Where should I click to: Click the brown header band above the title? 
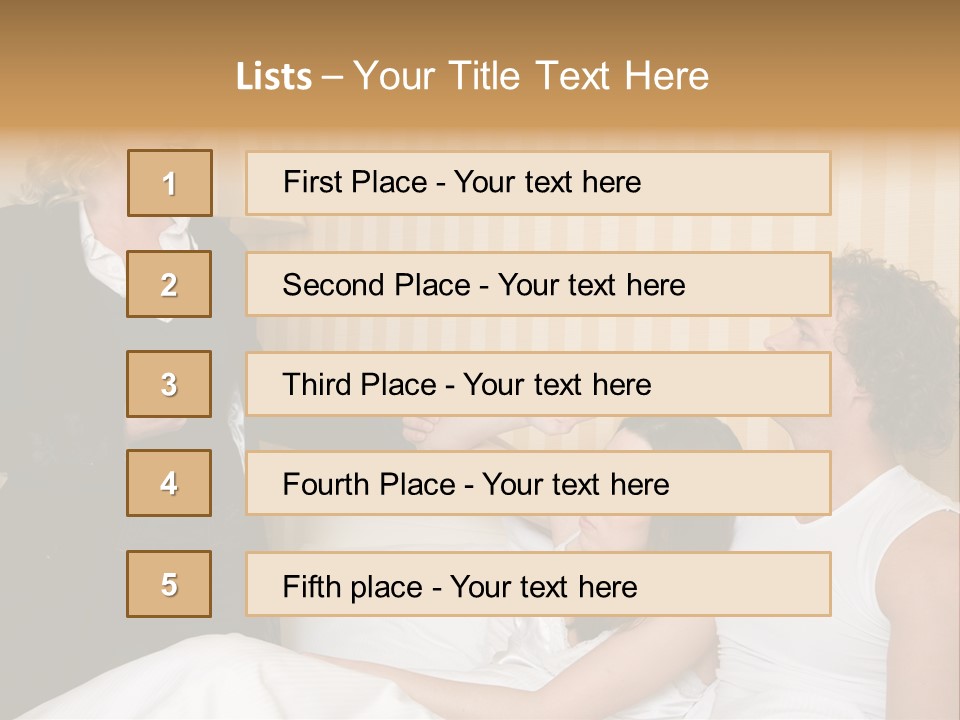(480, 22)
